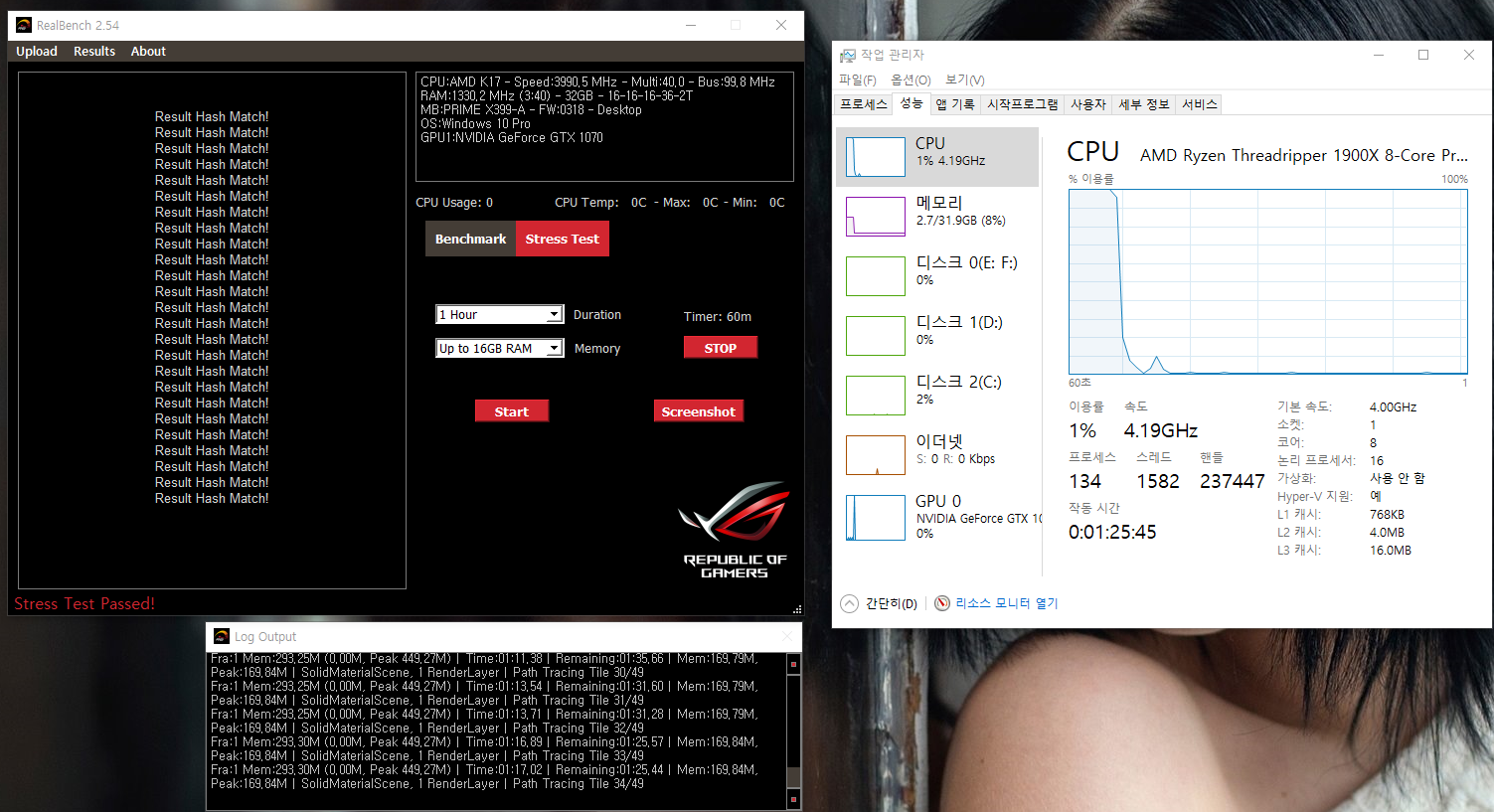1494x812 pixels.
Task: Click the uptime value '0:01:25:45'
Action: pos(1112,532)
